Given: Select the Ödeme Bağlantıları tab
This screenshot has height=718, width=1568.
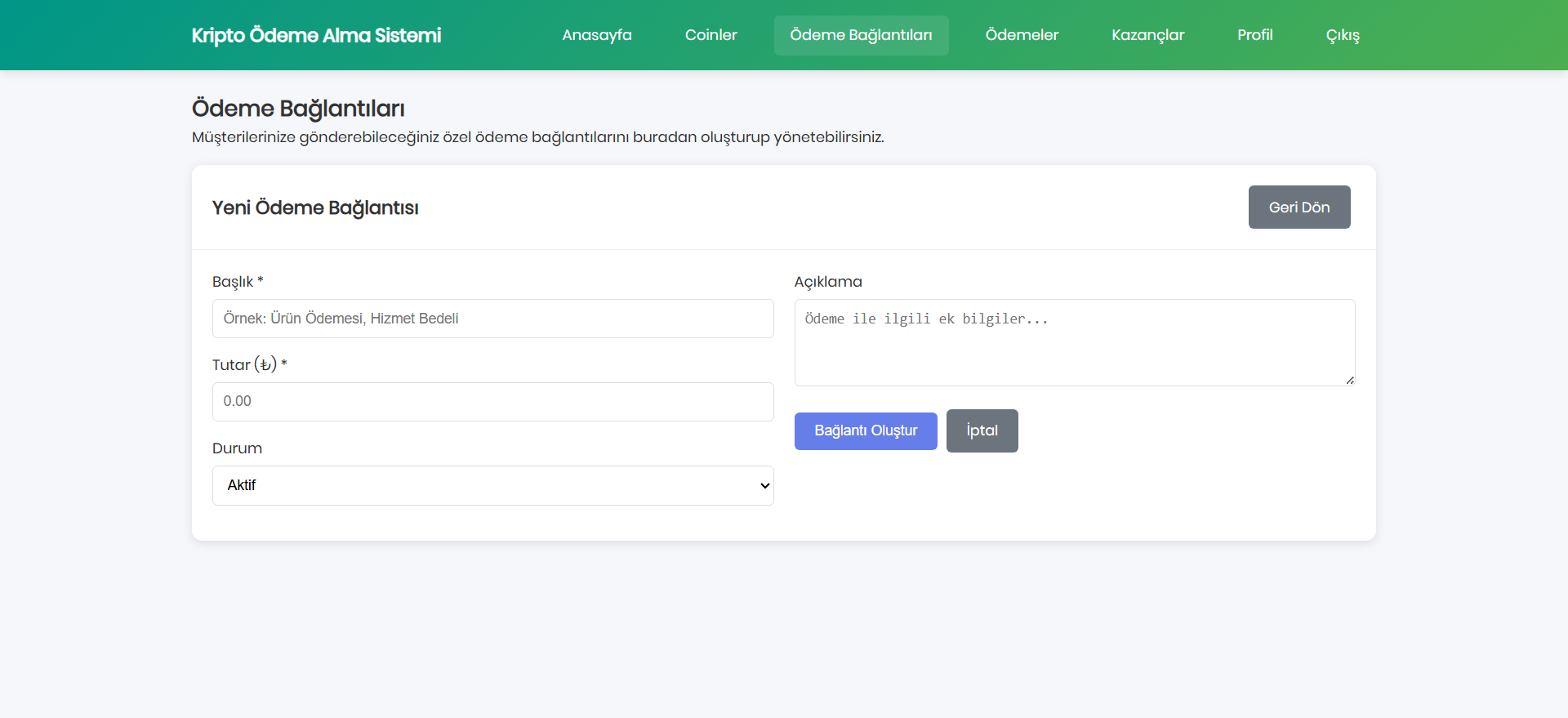Looking at the screenshot, I should point(861,35).
